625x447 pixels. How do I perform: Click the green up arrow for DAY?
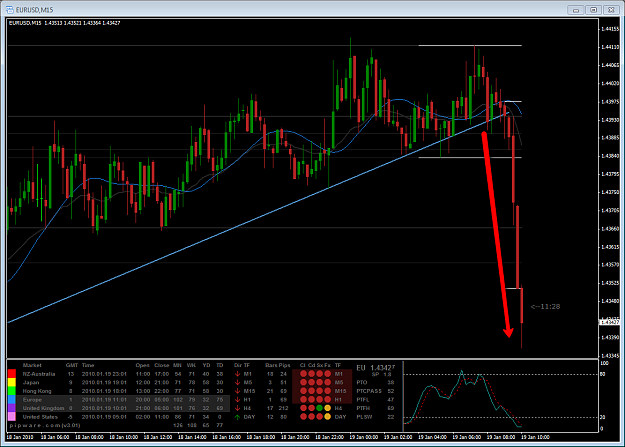coord(238,417)
